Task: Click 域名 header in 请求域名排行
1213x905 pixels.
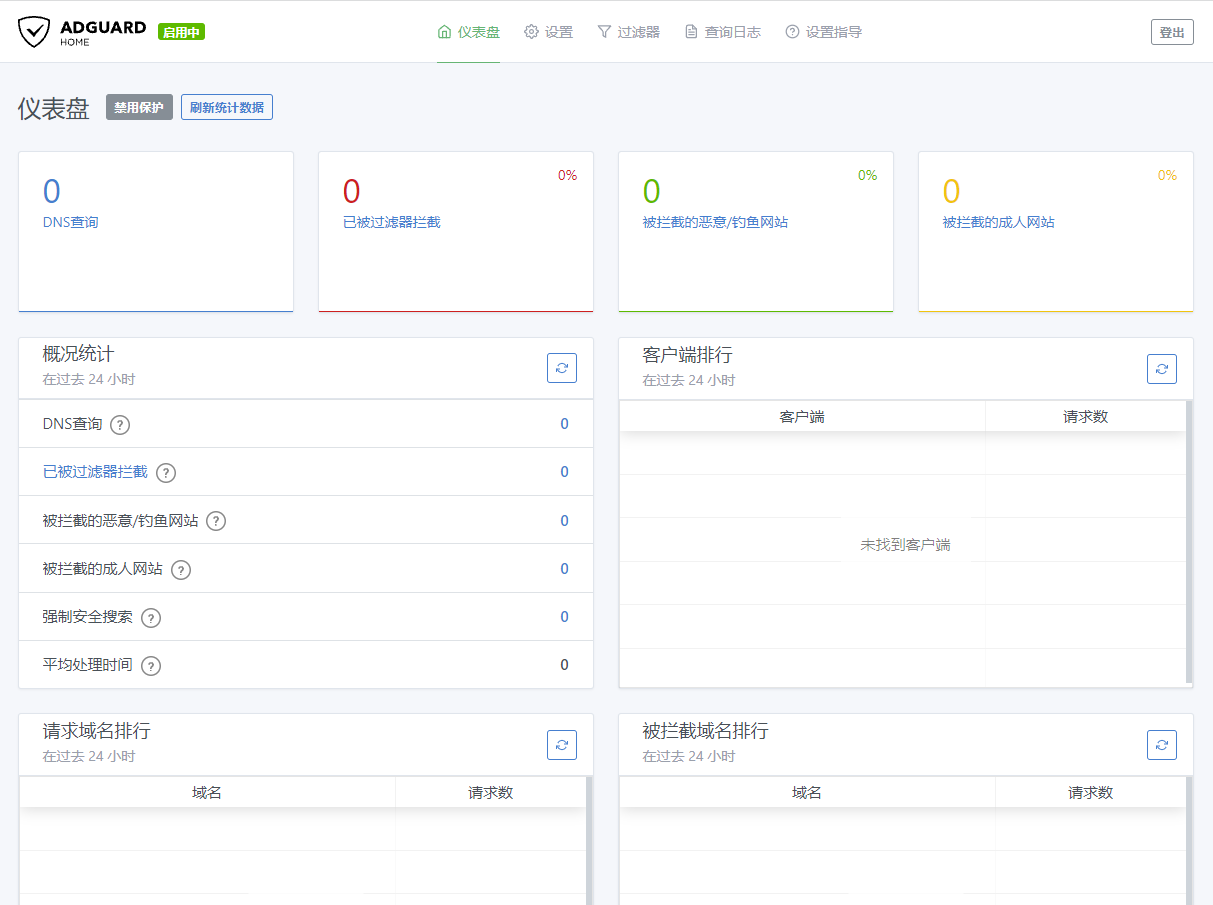Action: [x=207, y=793]
